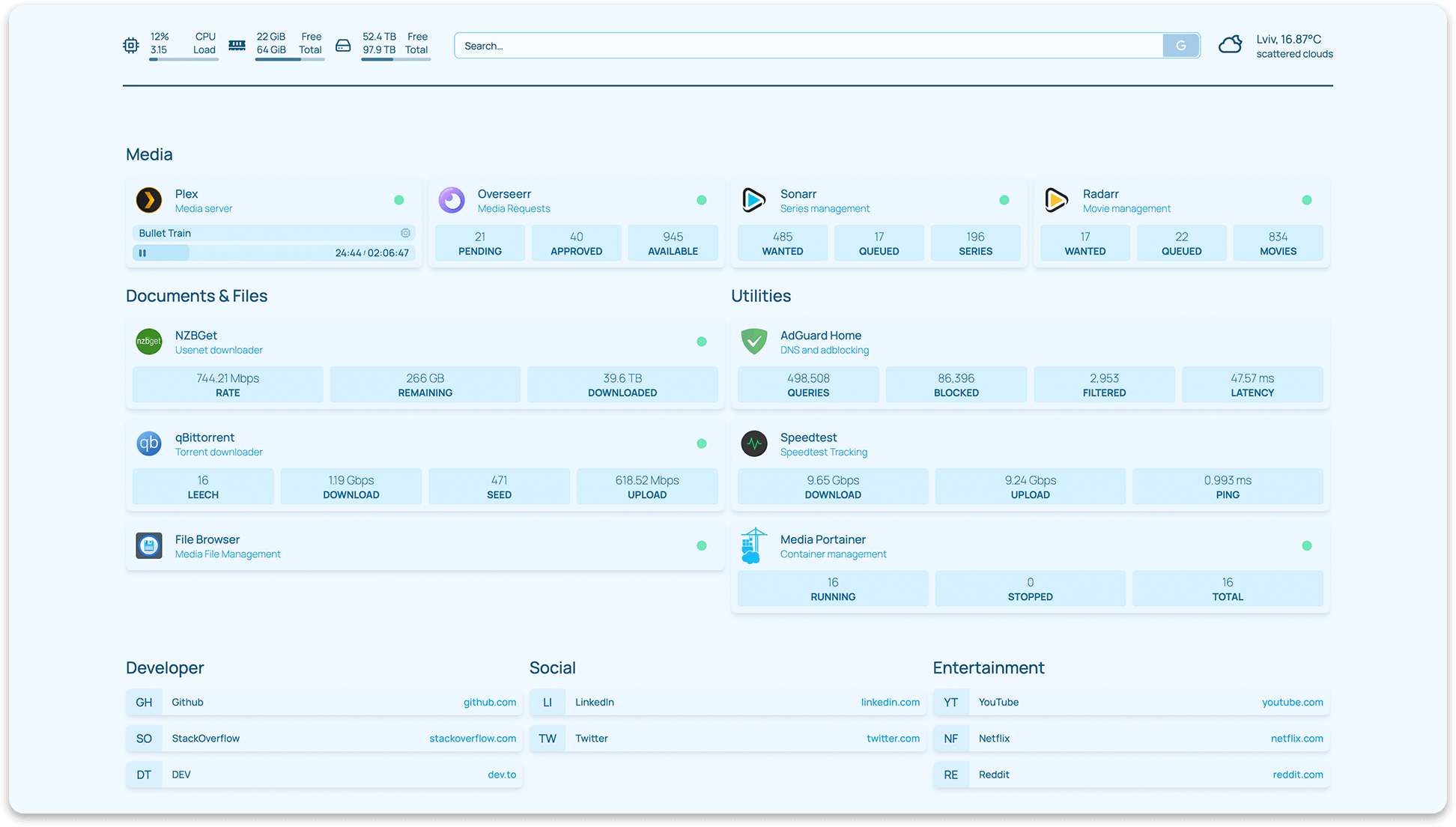Click the qBittorrent icon
Image resolution: width=1456 pixels, height=827 pixels.
point(149,443)
